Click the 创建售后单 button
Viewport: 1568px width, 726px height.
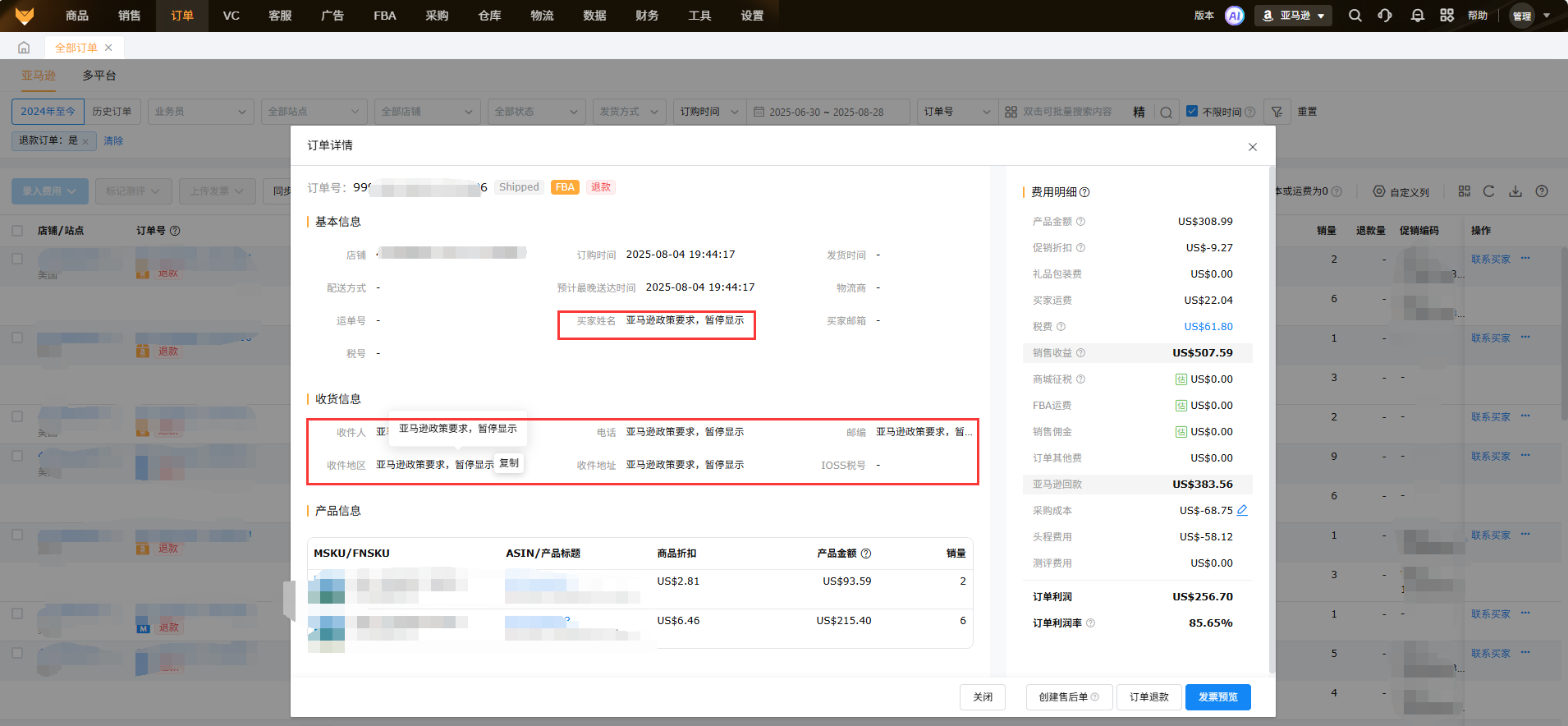1069,697
